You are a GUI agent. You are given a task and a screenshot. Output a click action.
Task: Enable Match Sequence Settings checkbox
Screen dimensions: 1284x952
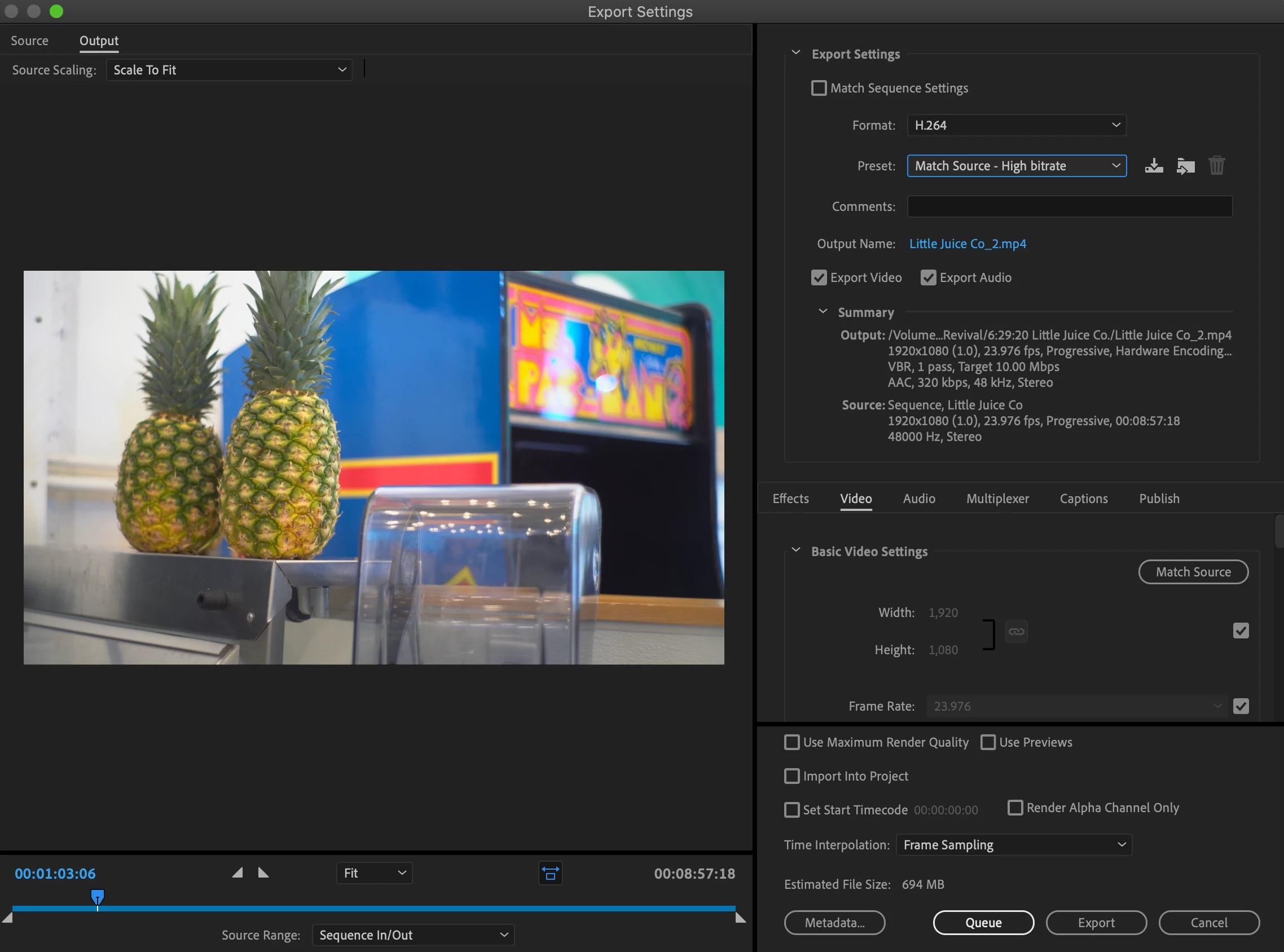click(x=819, y=88)
